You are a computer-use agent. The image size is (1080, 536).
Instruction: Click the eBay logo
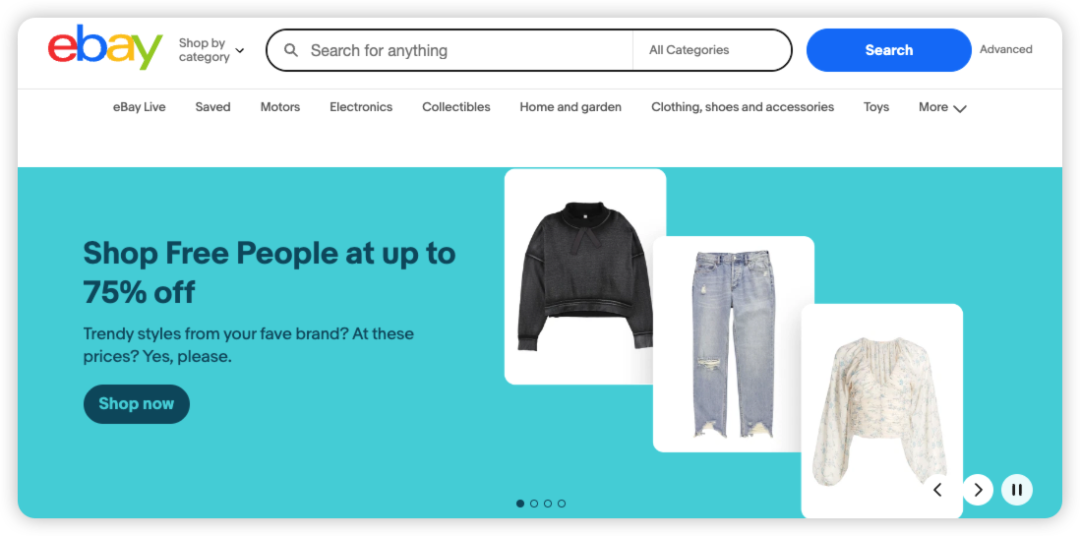(105, 47)
